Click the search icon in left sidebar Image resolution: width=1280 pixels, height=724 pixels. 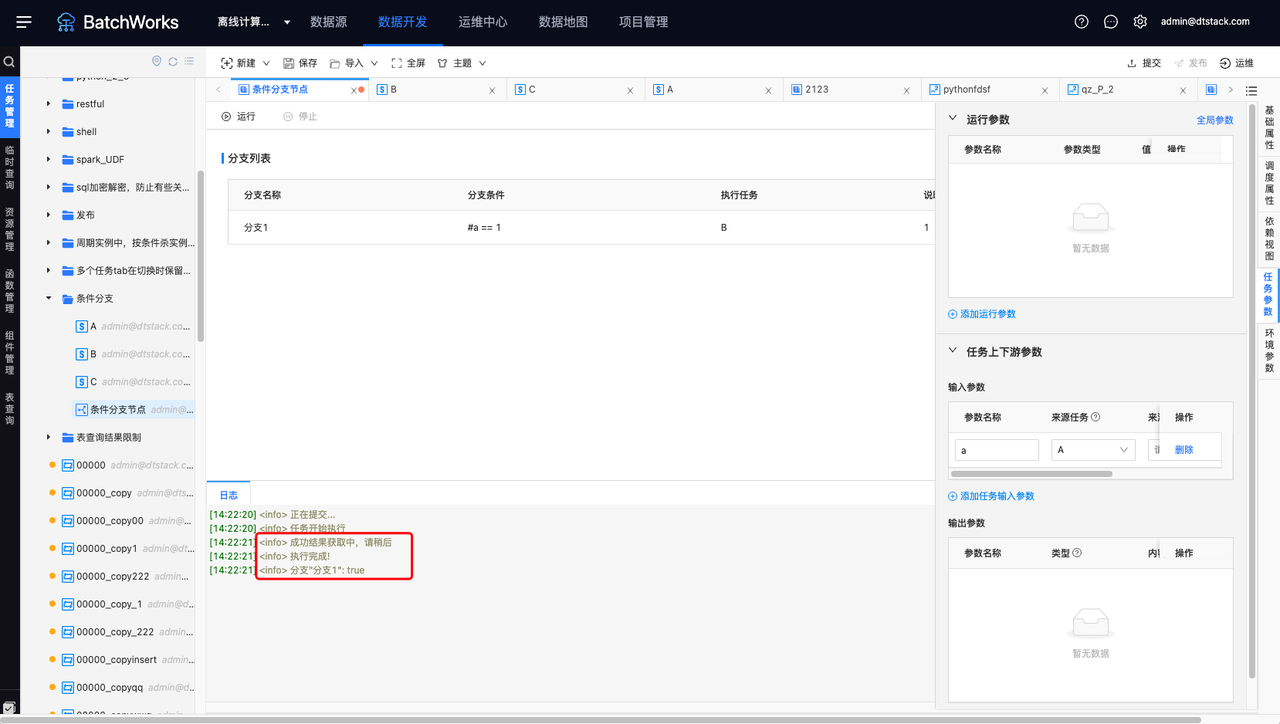pos(9,62)
